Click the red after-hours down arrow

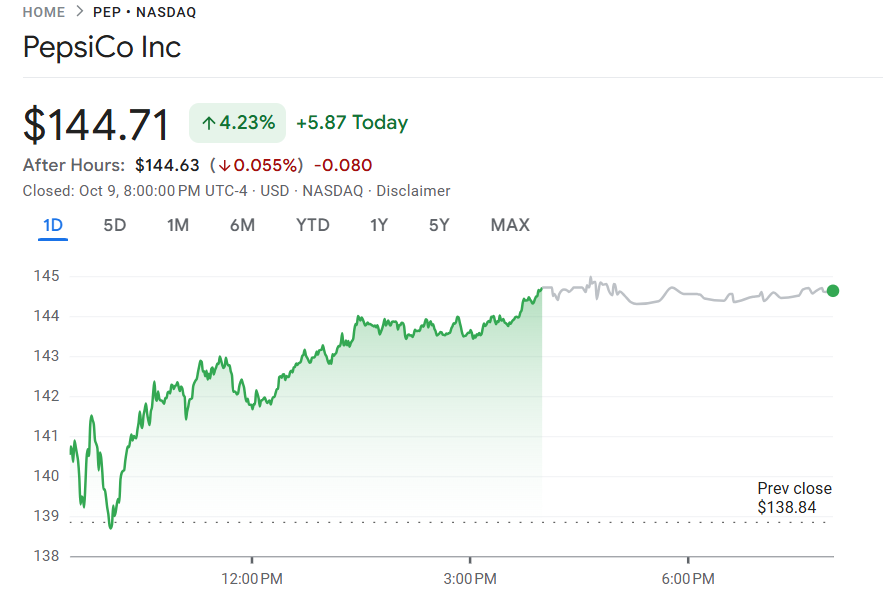point(225,166)
